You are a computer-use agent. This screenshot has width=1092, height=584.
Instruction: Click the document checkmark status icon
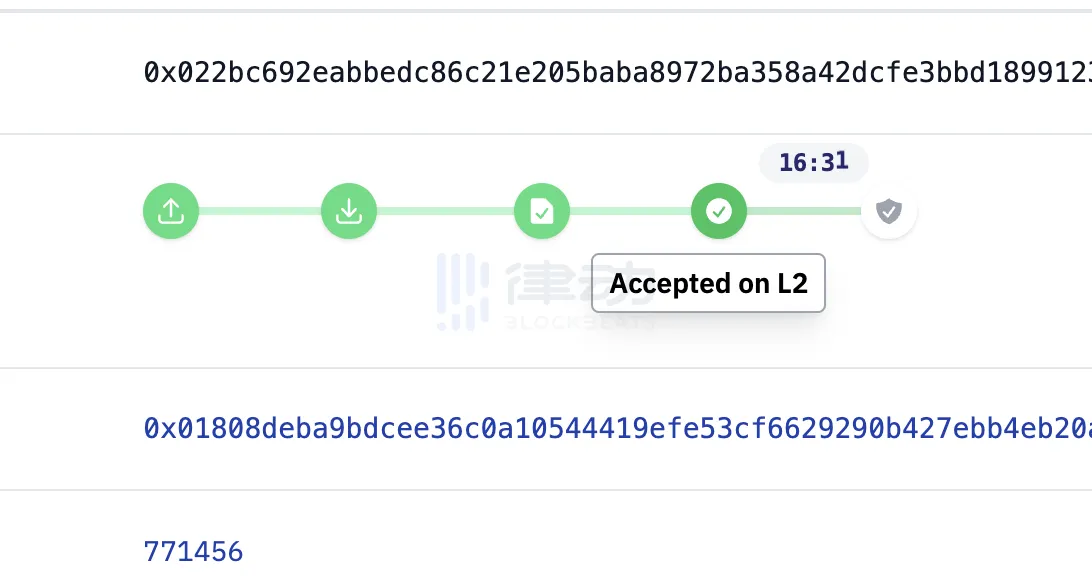[541, 211]
